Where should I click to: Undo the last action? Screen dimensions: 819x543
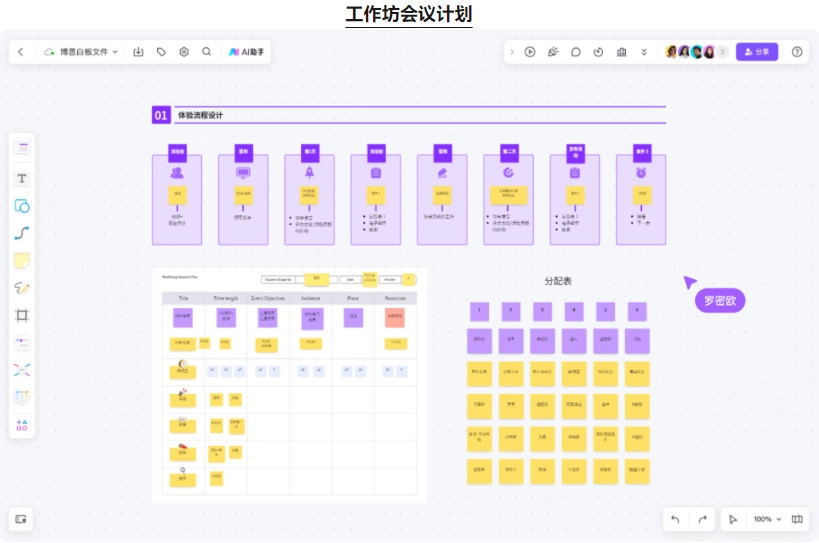[675, 519]
